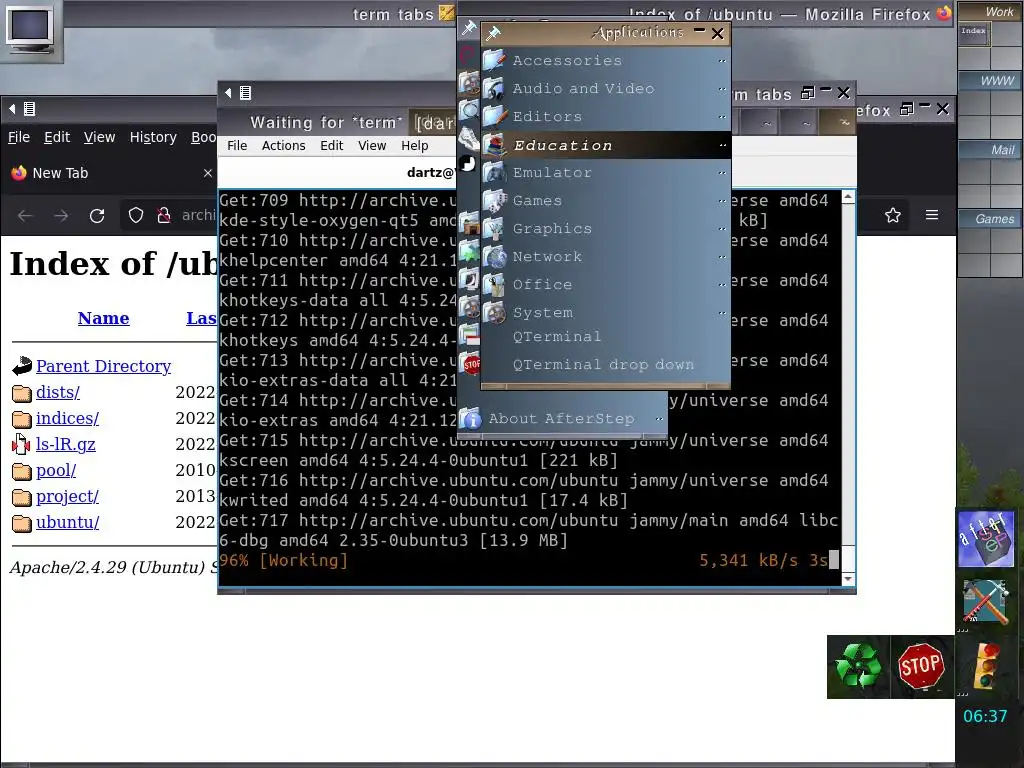The width and height of the screenshot is (1024, 768).
Task: Click the Accessories folder icon
Action: [x=494, y=60]
